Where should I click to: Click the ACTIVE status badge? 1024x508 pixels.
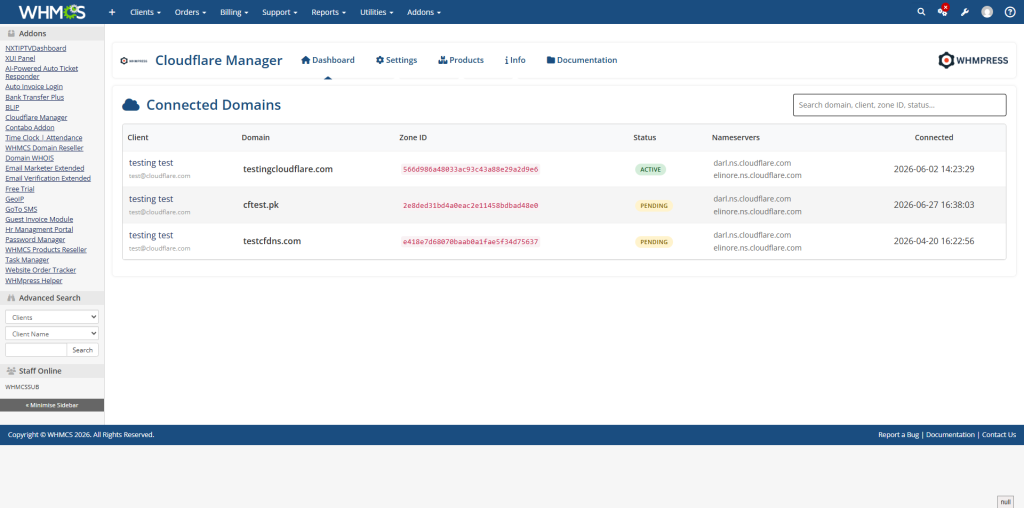(x=650, y=170)
